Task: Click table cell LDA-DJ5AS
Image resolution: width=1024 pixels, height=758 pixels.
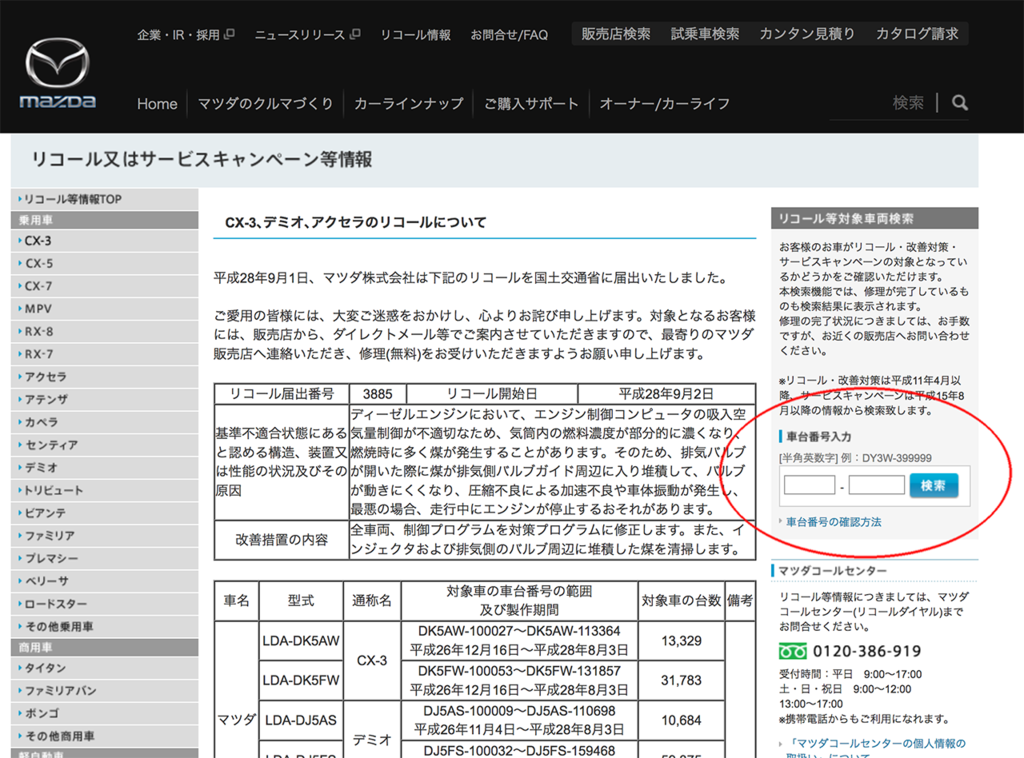Action: 301,721
